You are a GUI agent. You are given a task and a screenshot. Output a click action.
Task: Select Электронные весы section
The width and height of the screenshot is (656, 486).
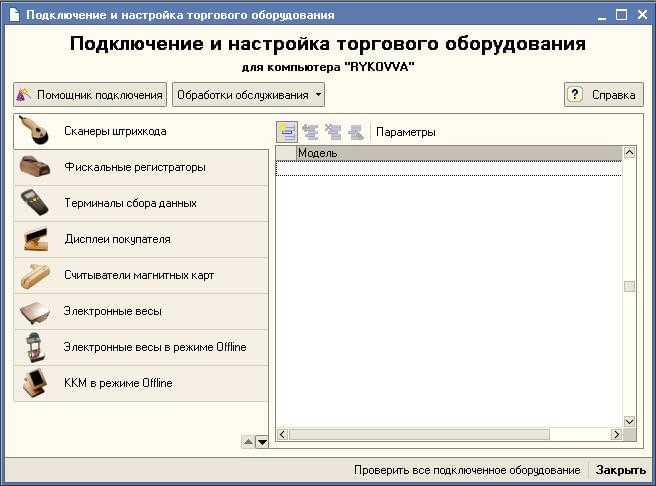click(141, 311)
